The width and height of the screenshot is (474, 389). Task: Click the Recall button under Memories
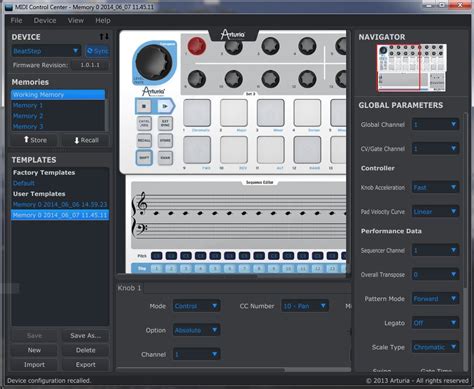point(86,140)
